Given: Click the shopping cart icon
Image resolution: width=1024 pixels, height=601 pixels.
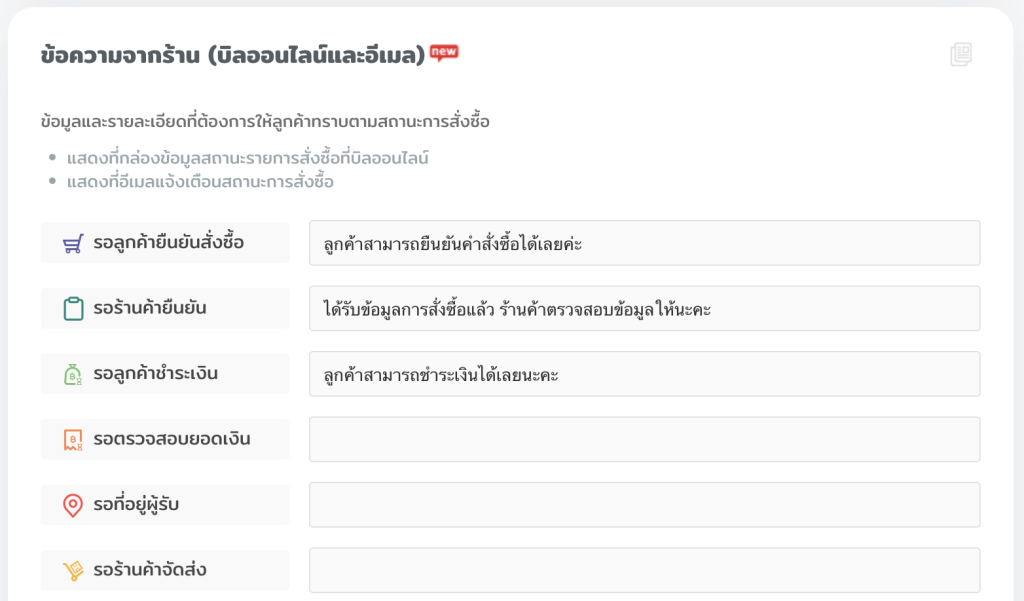Looking at the screenshot, I should point(72,243).
